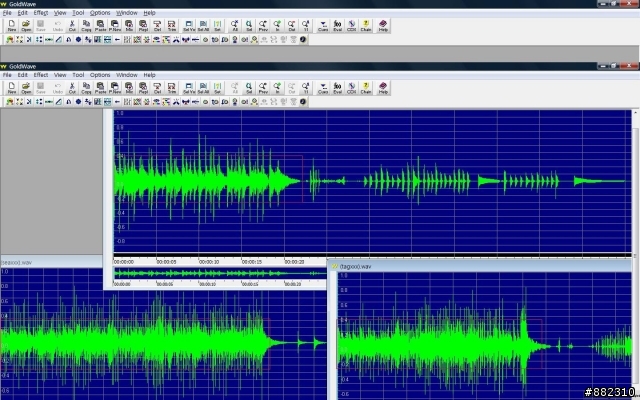Viewport: 640px width, 400px height.
Task: Click Chain in the upper GoldWave toolbar
Action: [366, 25]
